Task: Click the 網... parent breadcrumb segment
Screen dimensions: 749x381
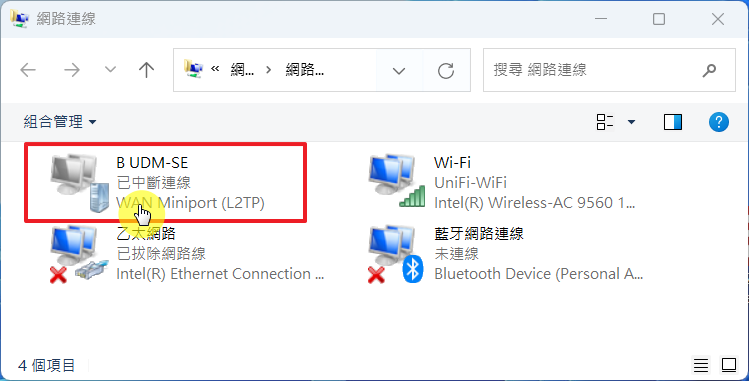Action: (242, 70)
